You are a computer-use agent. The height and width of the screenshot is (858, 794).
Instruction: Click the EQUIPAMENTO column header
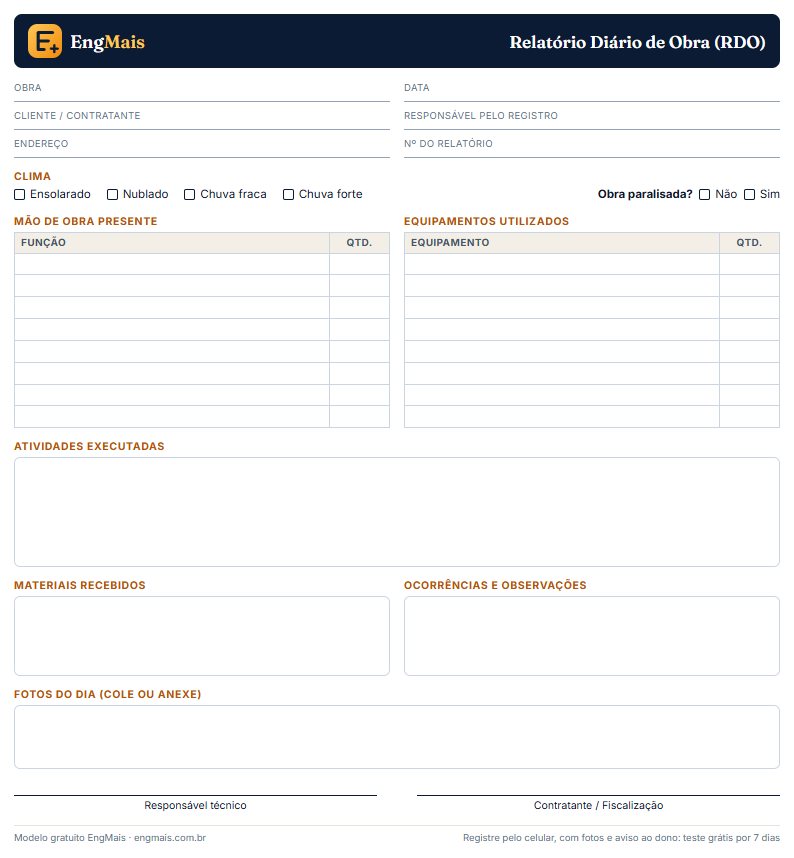(x=561, y=242)
